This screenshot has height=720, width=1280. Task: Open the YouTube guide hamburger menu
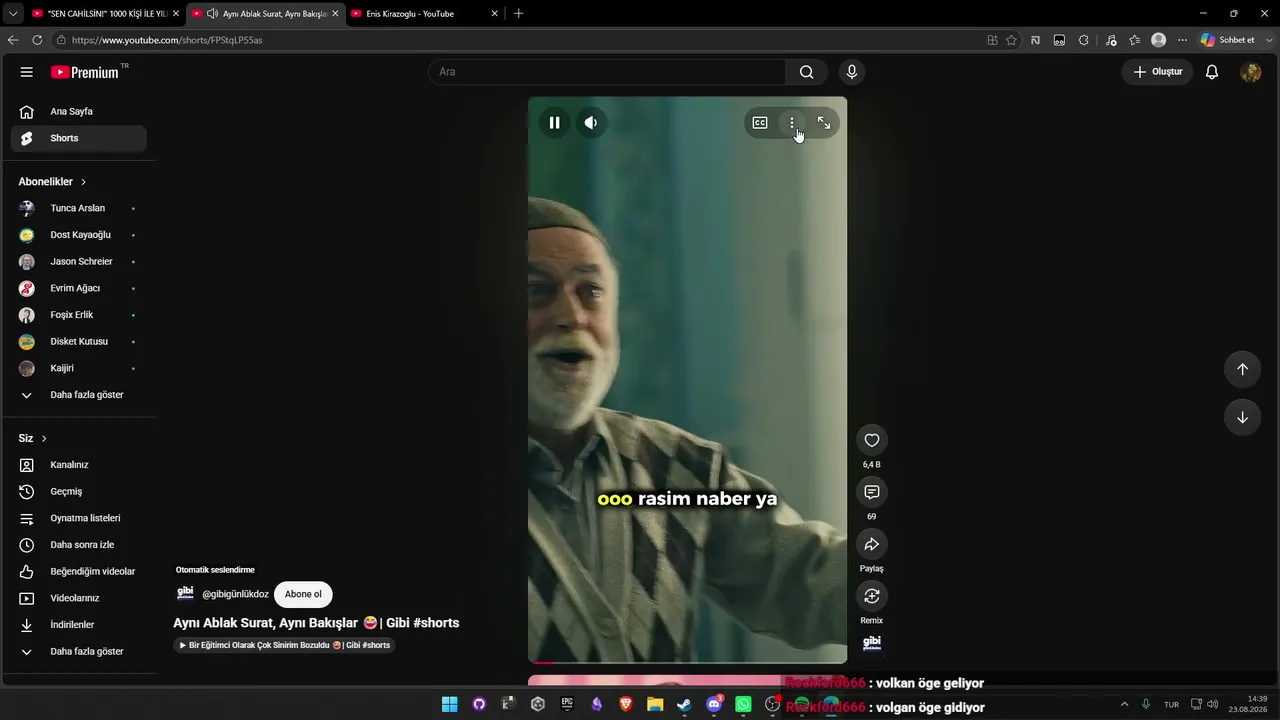(x=27, y=72)
